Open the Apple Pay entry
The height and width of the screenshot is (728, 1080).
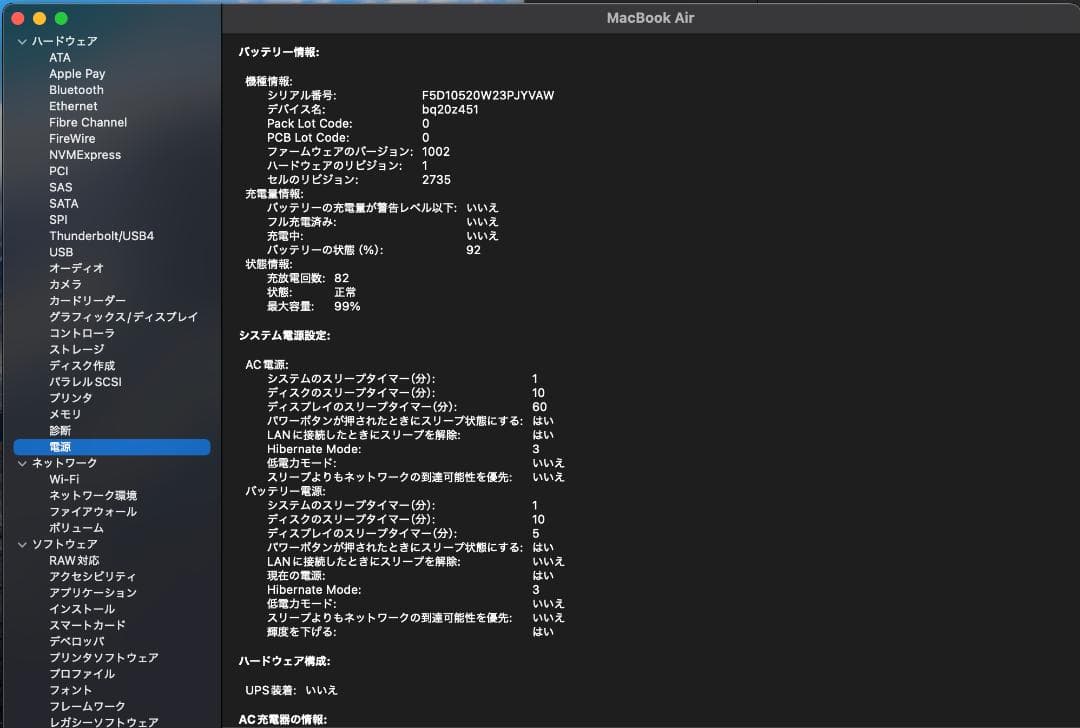77,74
